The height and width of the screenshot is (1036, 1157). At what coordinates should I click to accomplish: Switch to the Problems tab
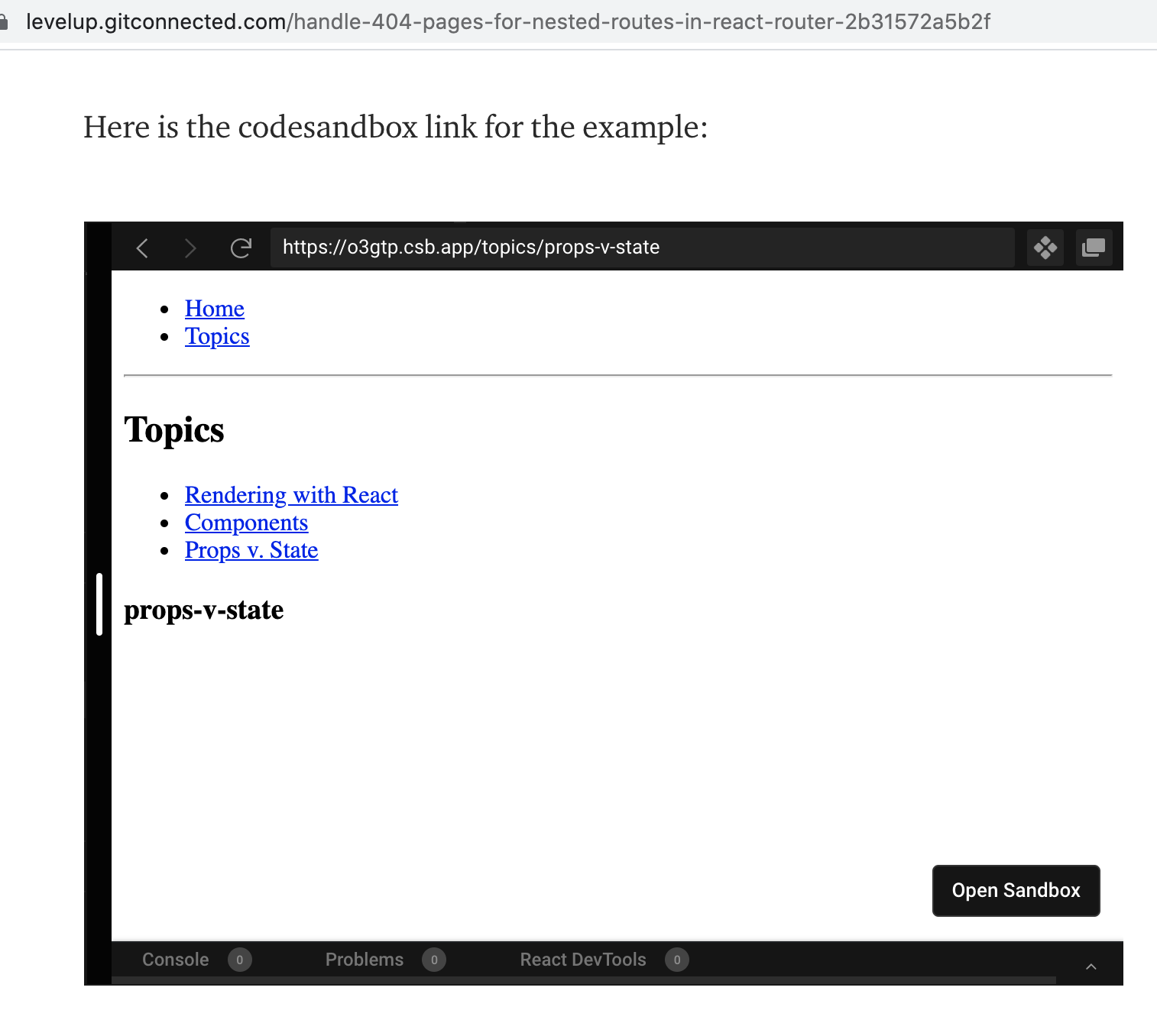(x=365, y=960)
